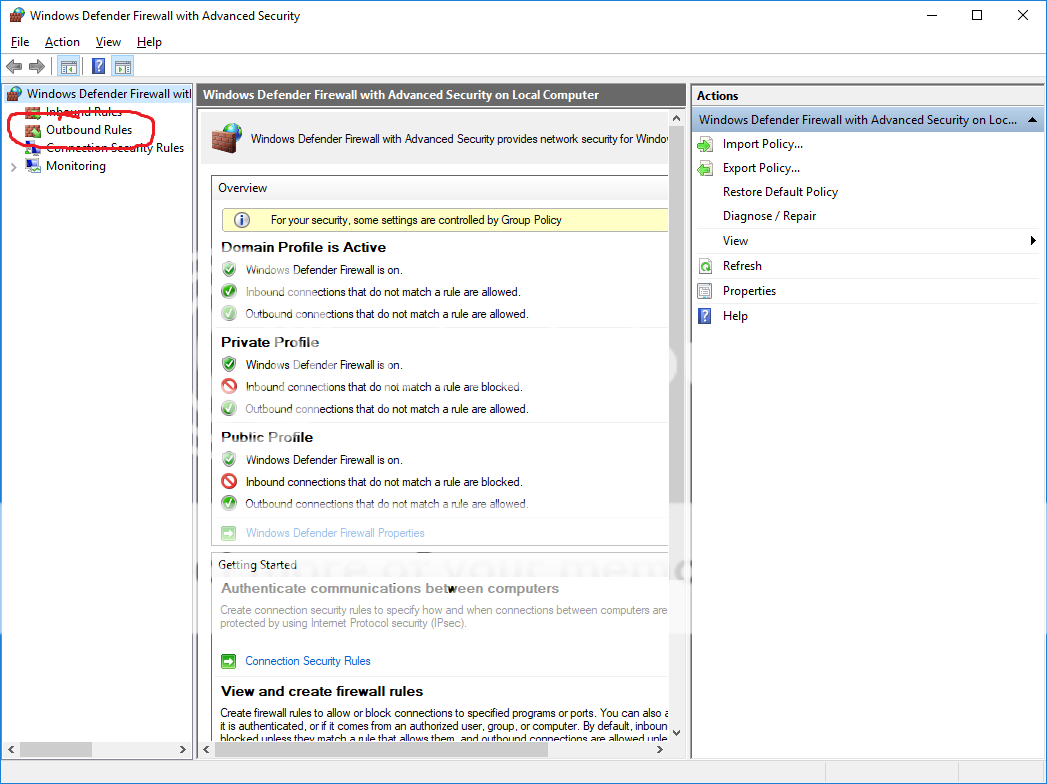
Task: Click the tree pane horizontal scrollbar
Action: coord(70,749)
